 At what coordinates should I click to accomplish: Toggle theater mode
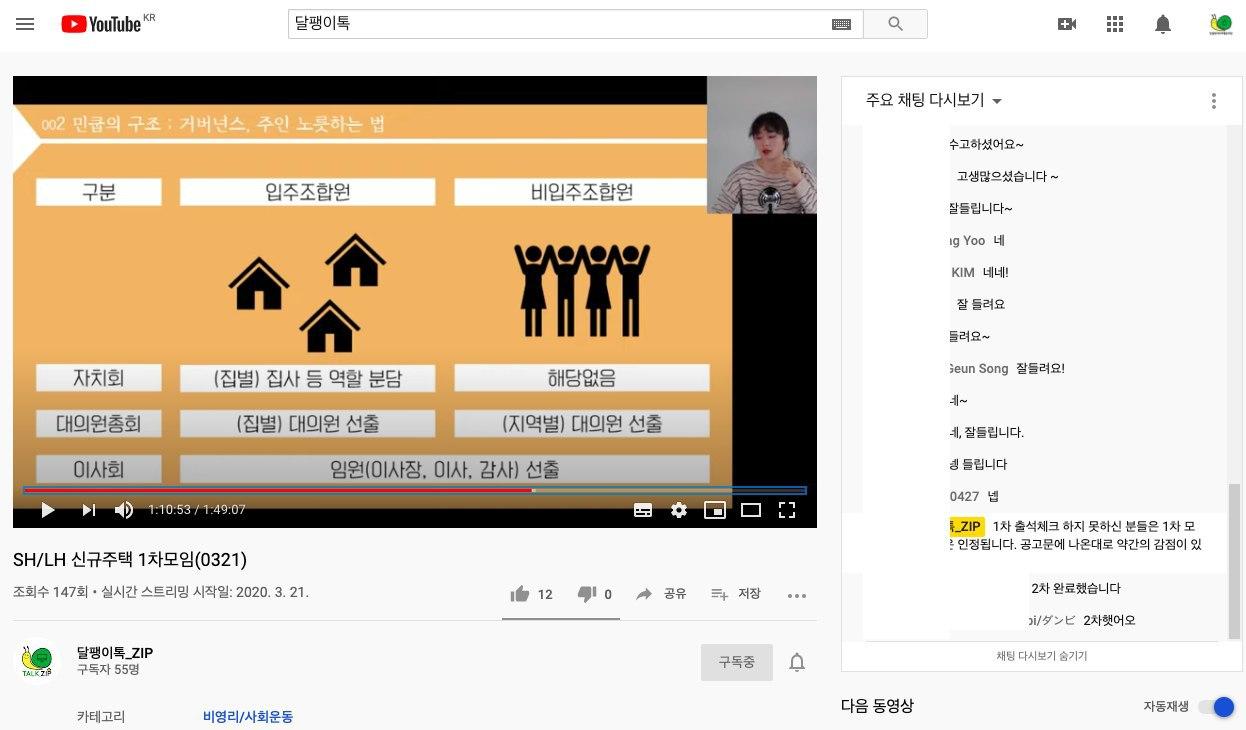click(x=751, y=510)
